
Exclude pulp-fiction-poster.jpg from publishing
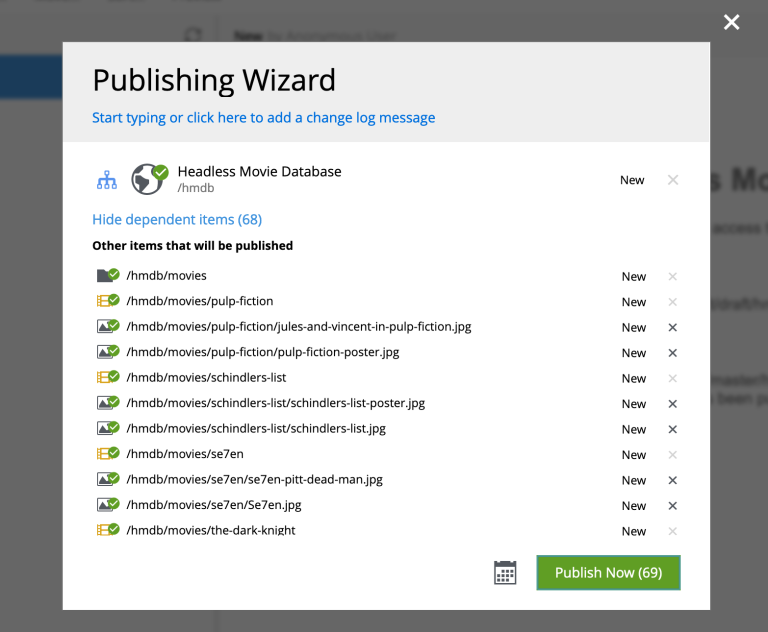point(672,353)
